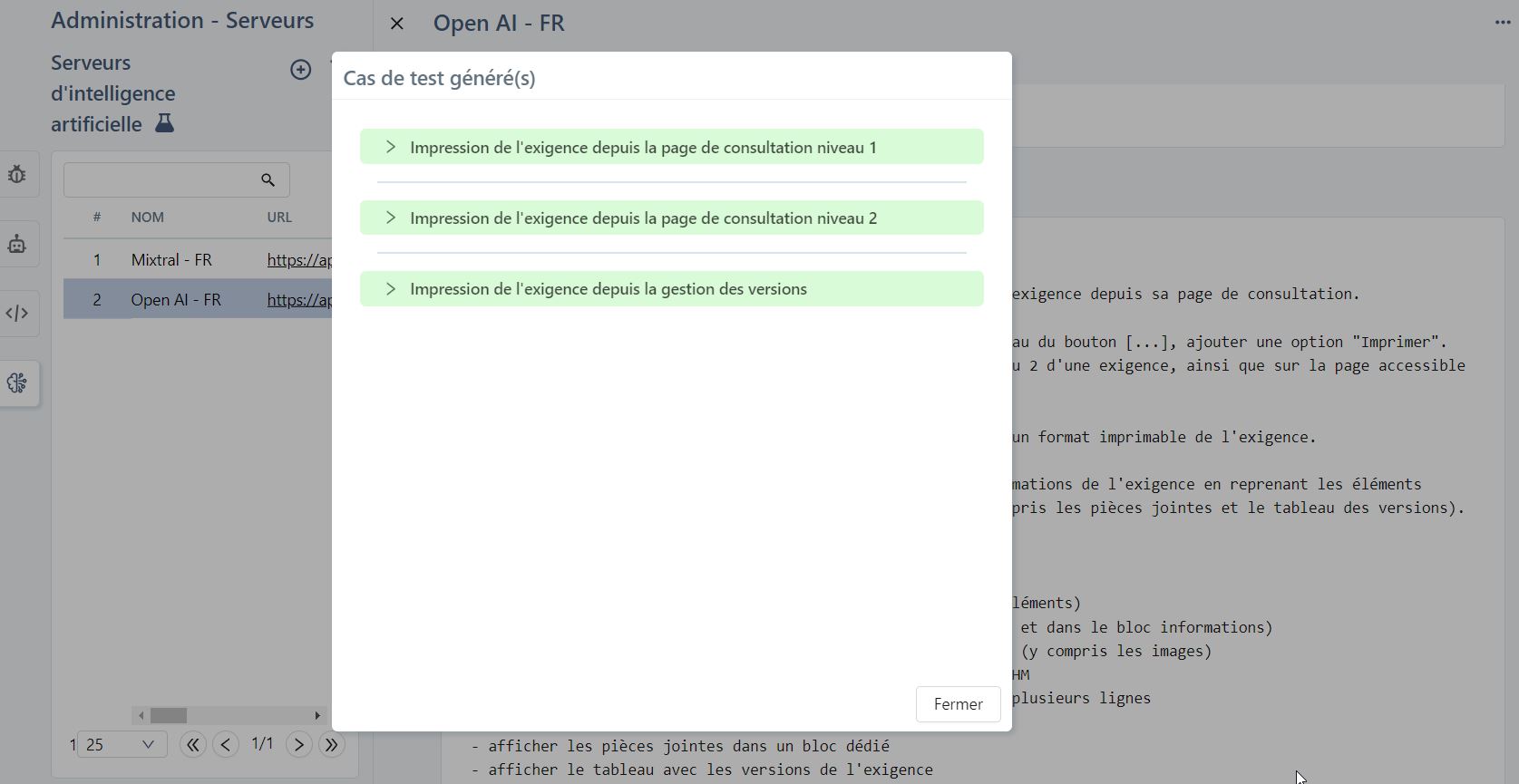Click the 'Administration - Serveurs' heading
Image resolution: width=1519 pixels, height=784 pixels.
182,20
